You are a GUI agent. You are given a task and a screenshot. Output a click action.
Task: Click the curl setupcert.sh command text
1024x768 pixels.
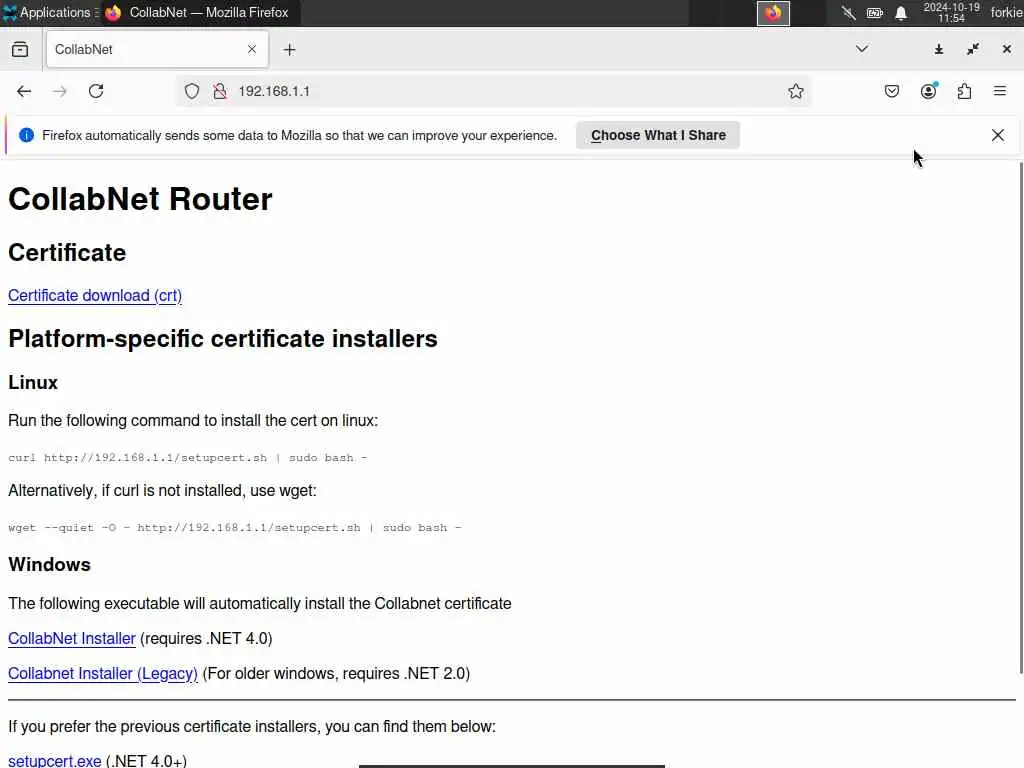pyautogui.click(x=187, y=458)
